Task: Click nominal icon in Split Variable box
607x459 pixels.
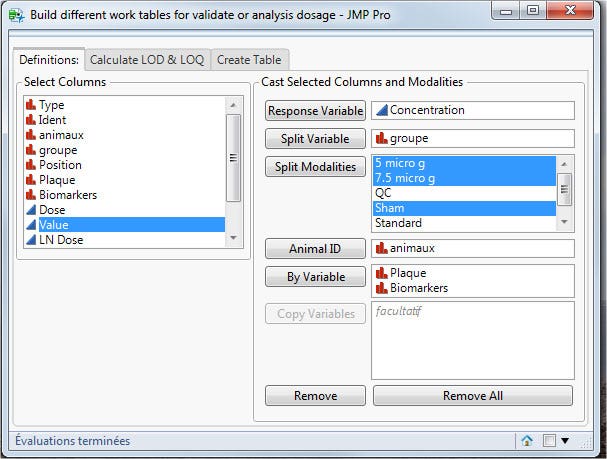Action: [382, 138]
